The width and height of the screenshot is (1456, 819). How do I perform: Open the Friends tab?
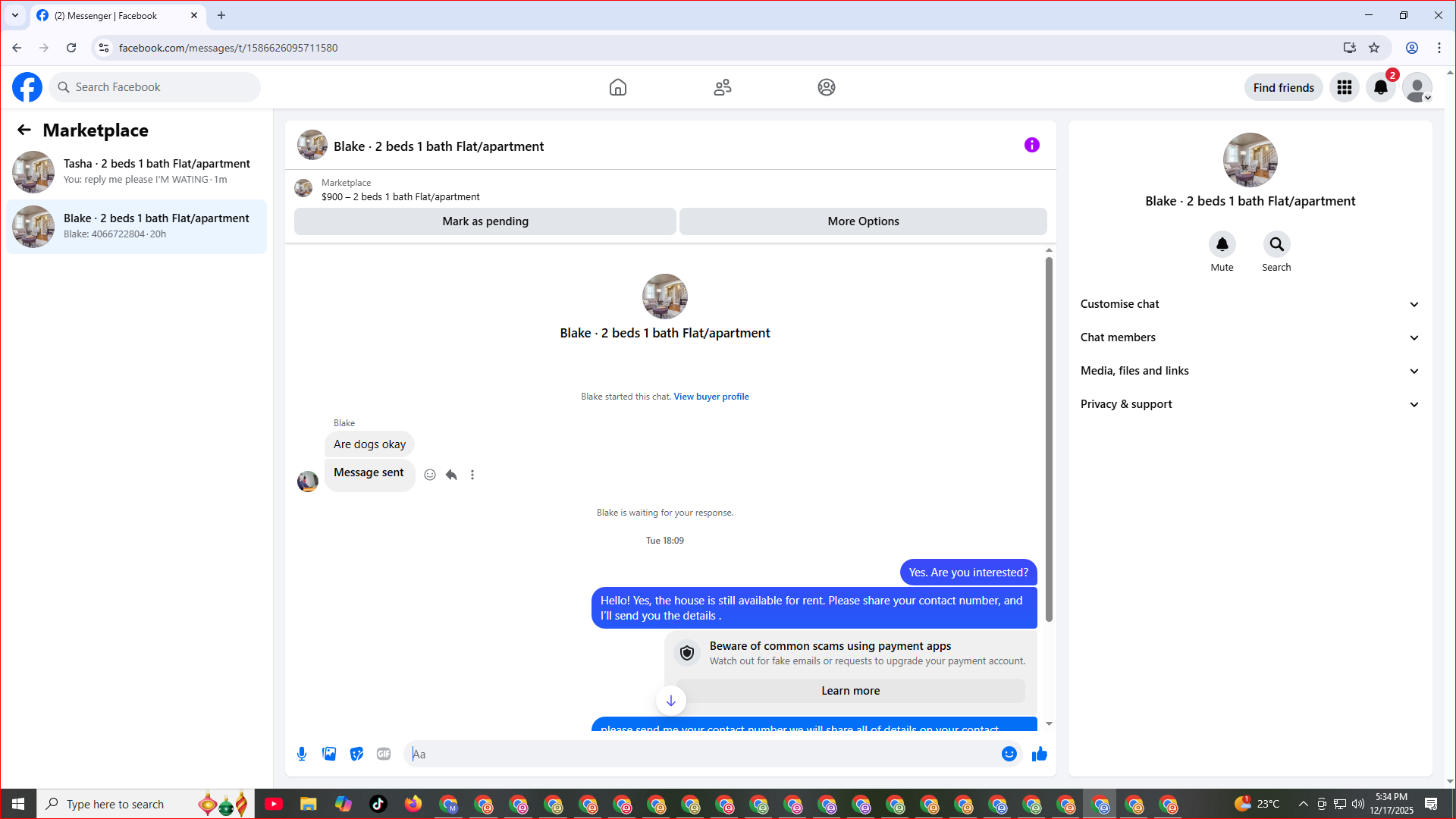tap(722, 87)
